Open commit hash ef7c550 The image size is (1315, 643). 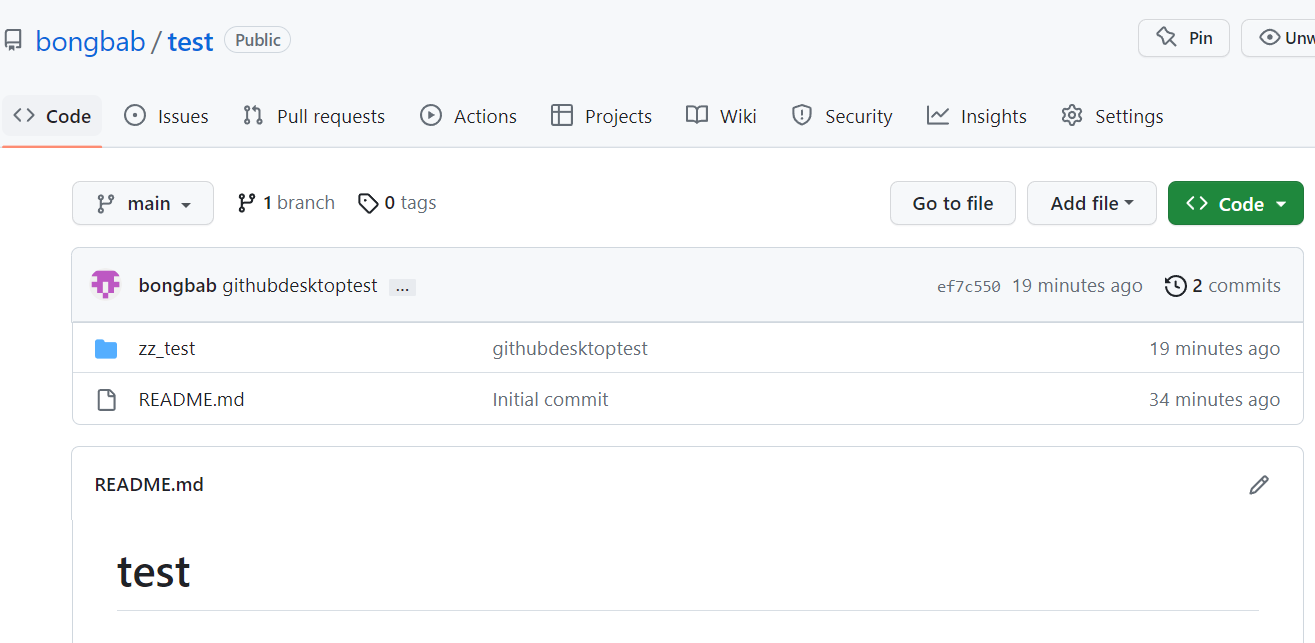click(968, 286)
